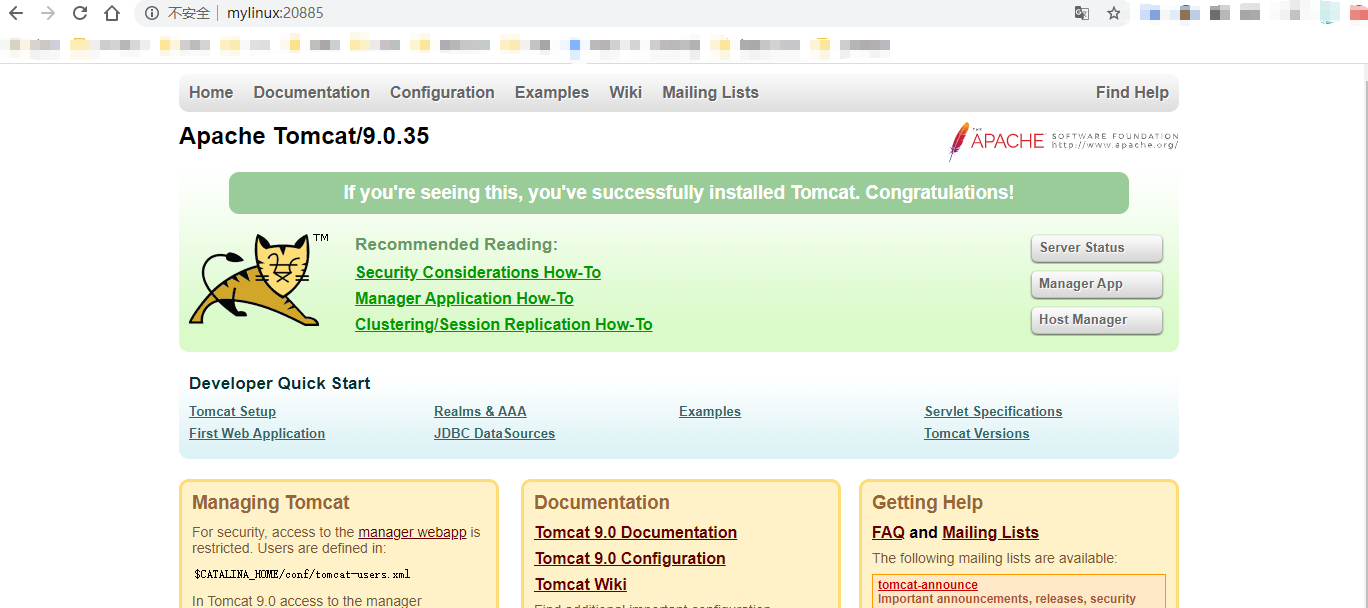Open Clustering/Session Replication How-To link
The width and height of the screenshot is (1368, 608).
coord(504,324)
